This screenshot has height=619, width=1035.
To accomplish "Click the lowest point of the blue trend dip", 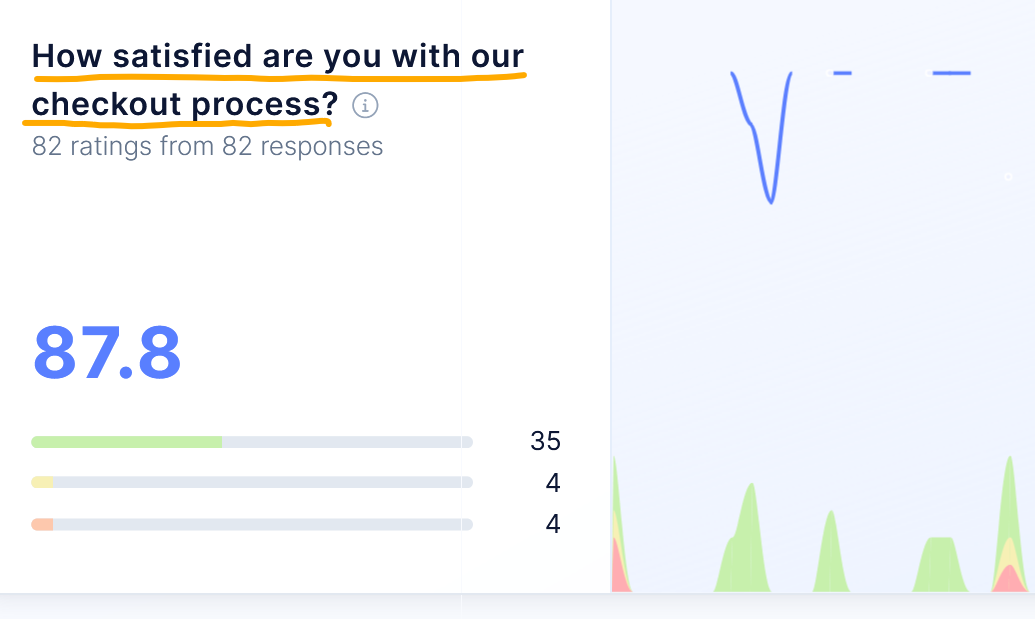I will click(x=771, y=202).
